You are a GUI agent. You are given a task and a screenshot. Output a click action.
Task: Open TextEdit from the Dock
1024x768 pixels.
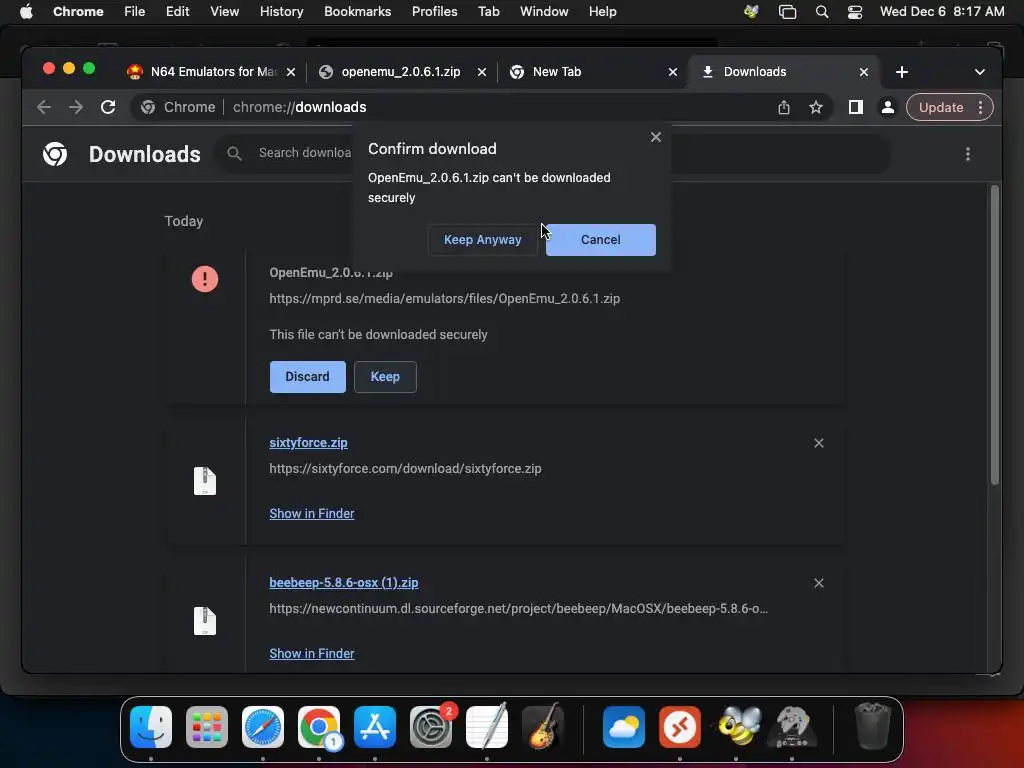487,727
